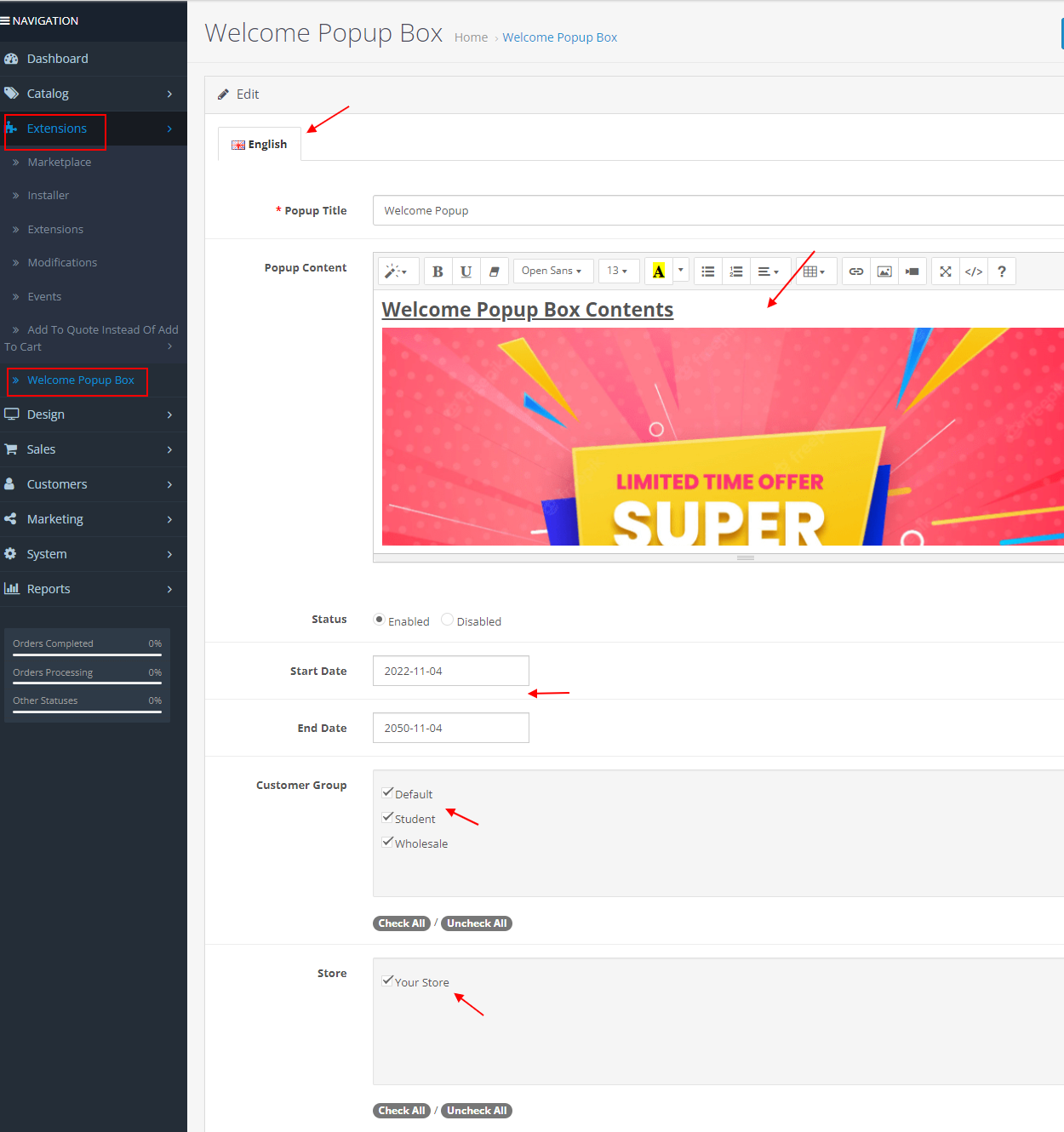
Task: Uncheck the Student customer group
Action: [388, 816]
